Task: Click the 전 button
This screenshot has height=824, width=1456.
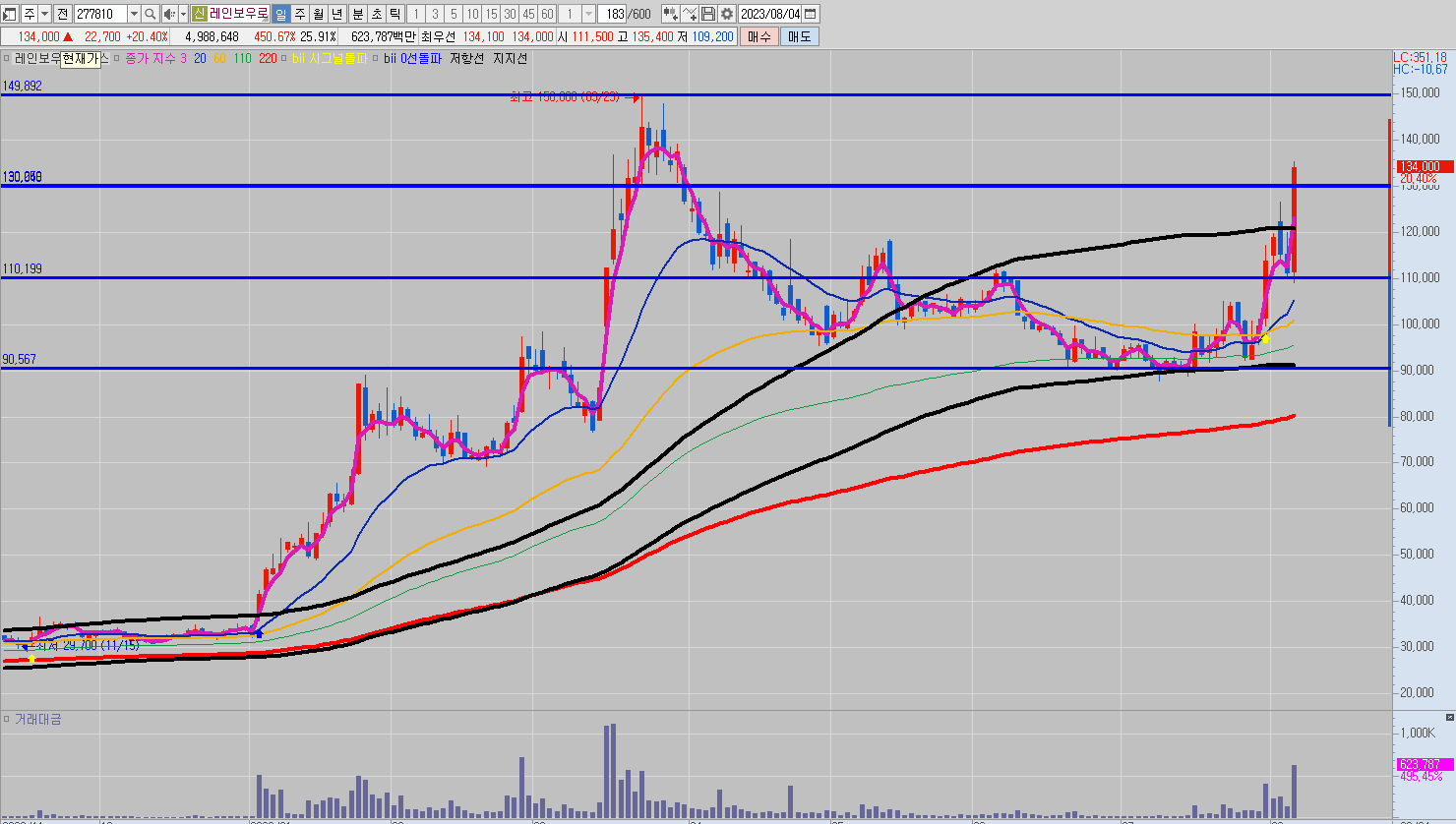Action: click(63, 14)
